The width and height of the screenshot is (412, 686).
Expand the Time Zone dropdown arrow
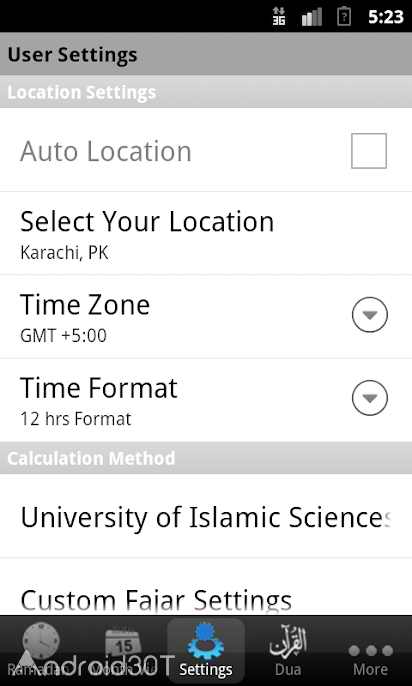pyautogui.click(x=370, y=315)
